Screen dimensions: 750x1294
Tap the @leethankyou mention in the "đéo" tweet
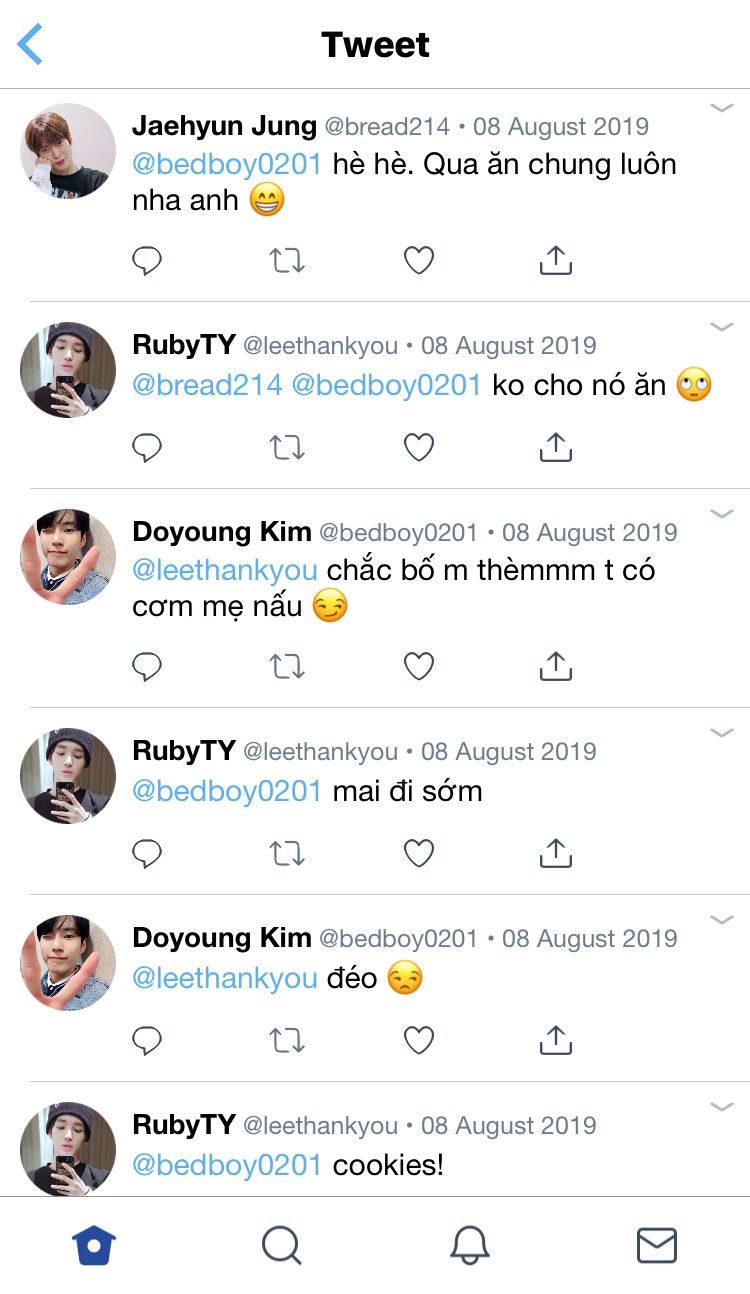coord(225,978)
